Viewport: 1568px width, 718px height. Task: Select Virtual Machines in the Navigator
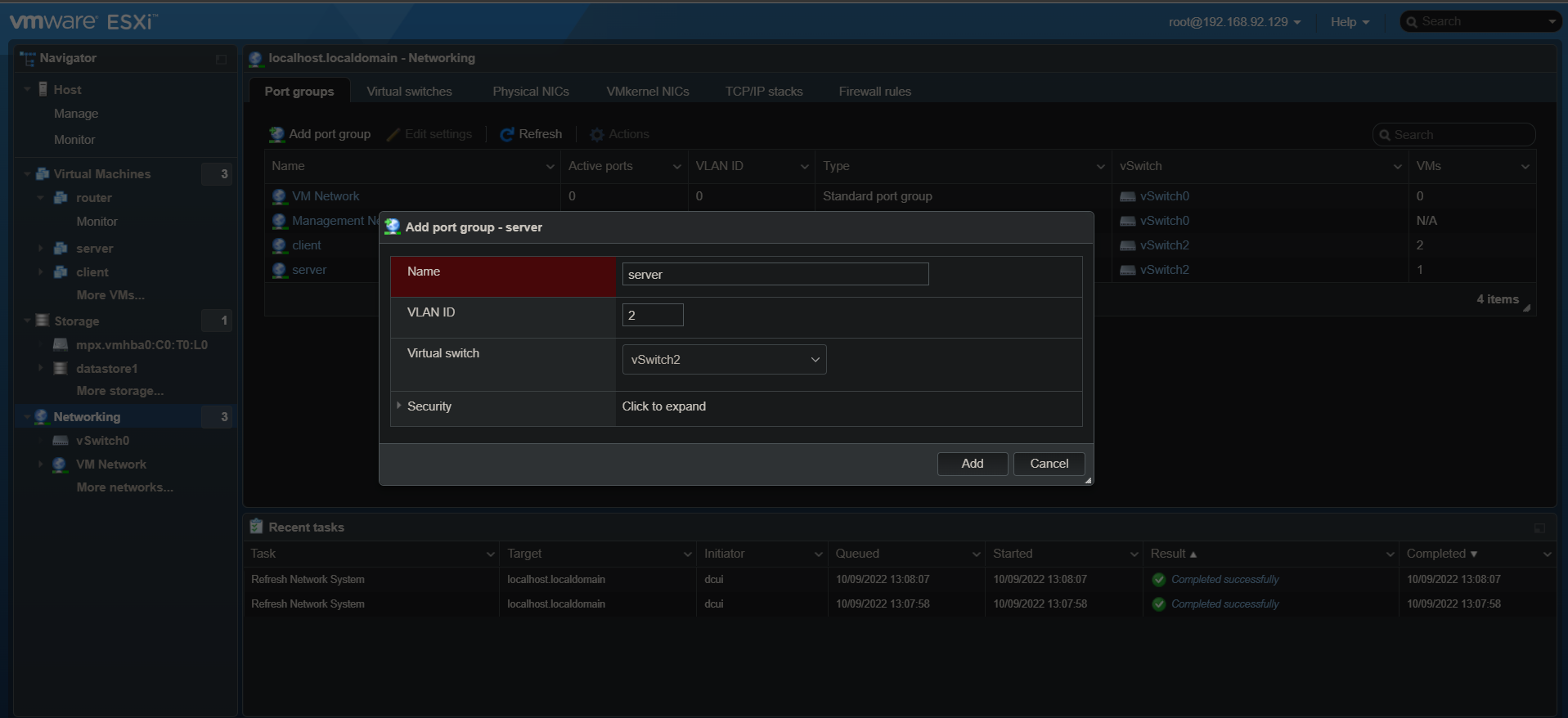click(102, 174)
